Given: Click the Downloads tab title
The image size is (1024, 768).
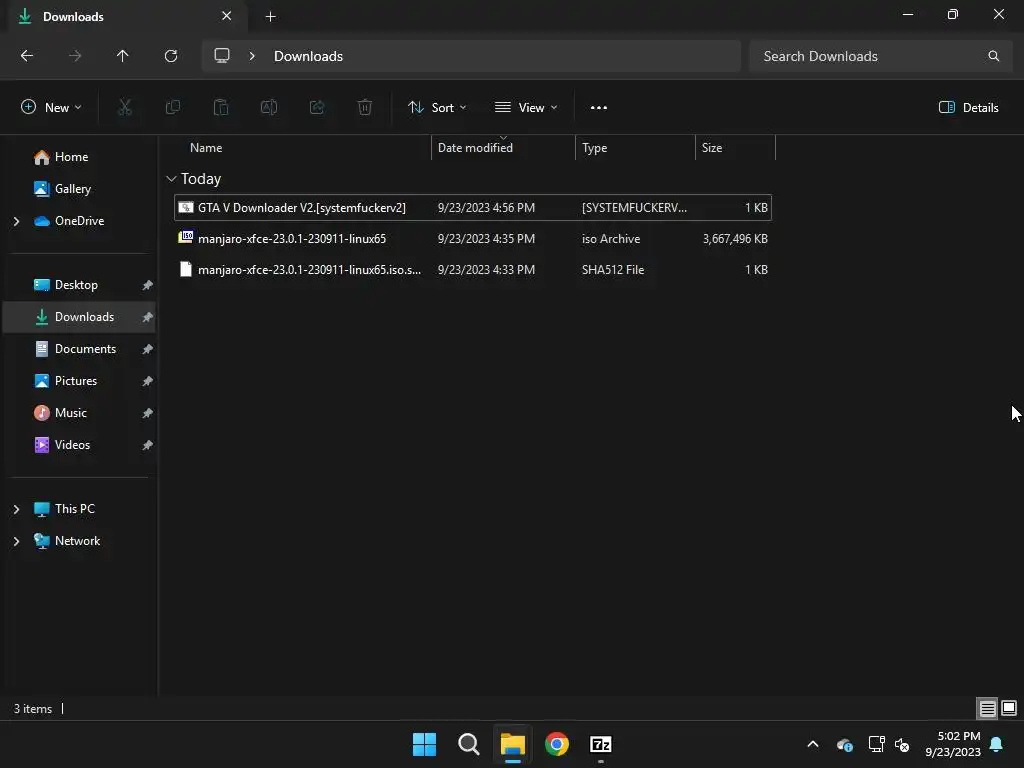Looking at the screenshot, I should coord(73,16).
